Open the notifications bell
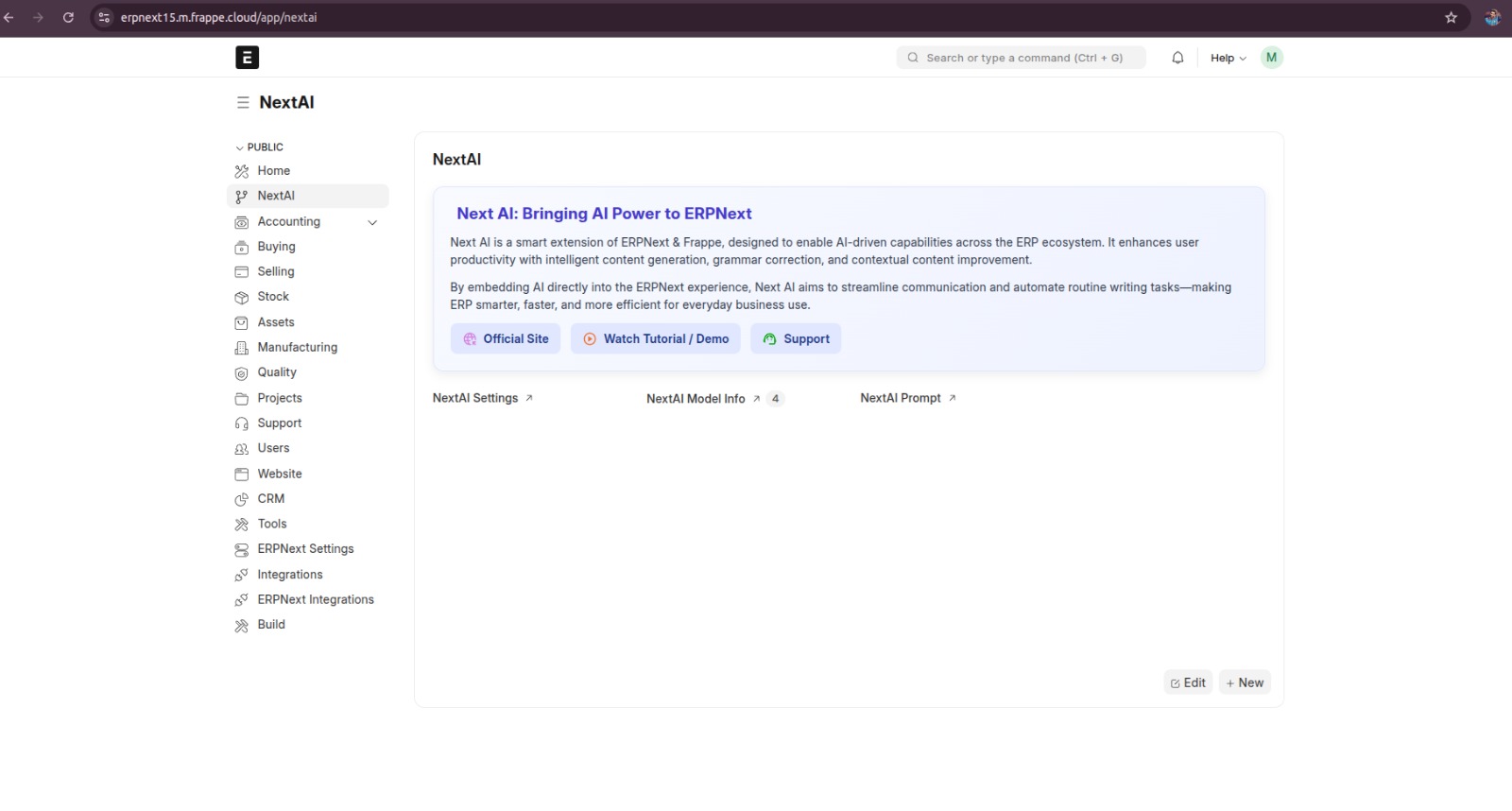 pyautogui.click(x=1177, y=58)
